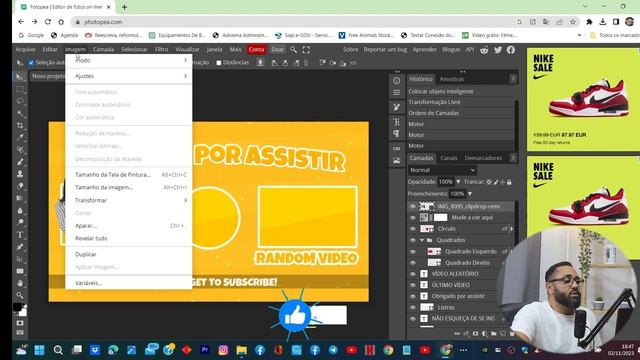The height and width of the screenshot is (360, 640).
Task: Hide the IMG_8095_clipdrop layer
Action: pyautogui.click(x=413, y=207)
